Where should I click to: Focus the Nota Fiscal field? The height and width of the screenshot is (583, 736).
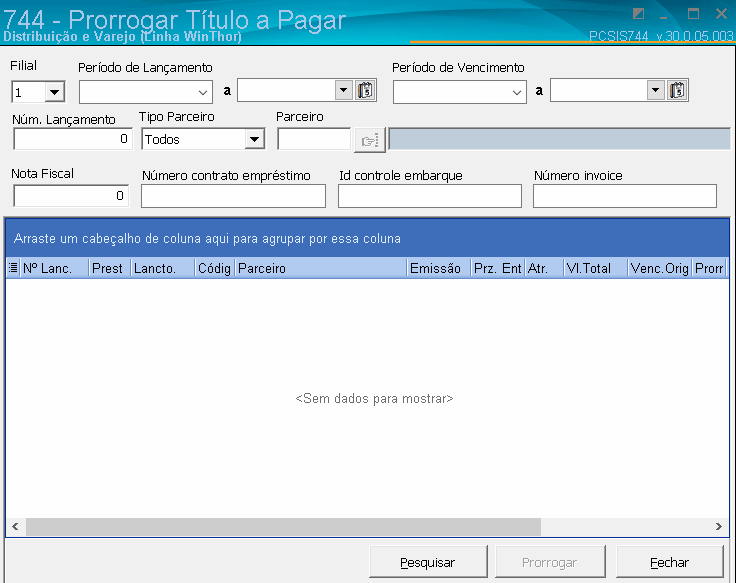tap(70, 195)
